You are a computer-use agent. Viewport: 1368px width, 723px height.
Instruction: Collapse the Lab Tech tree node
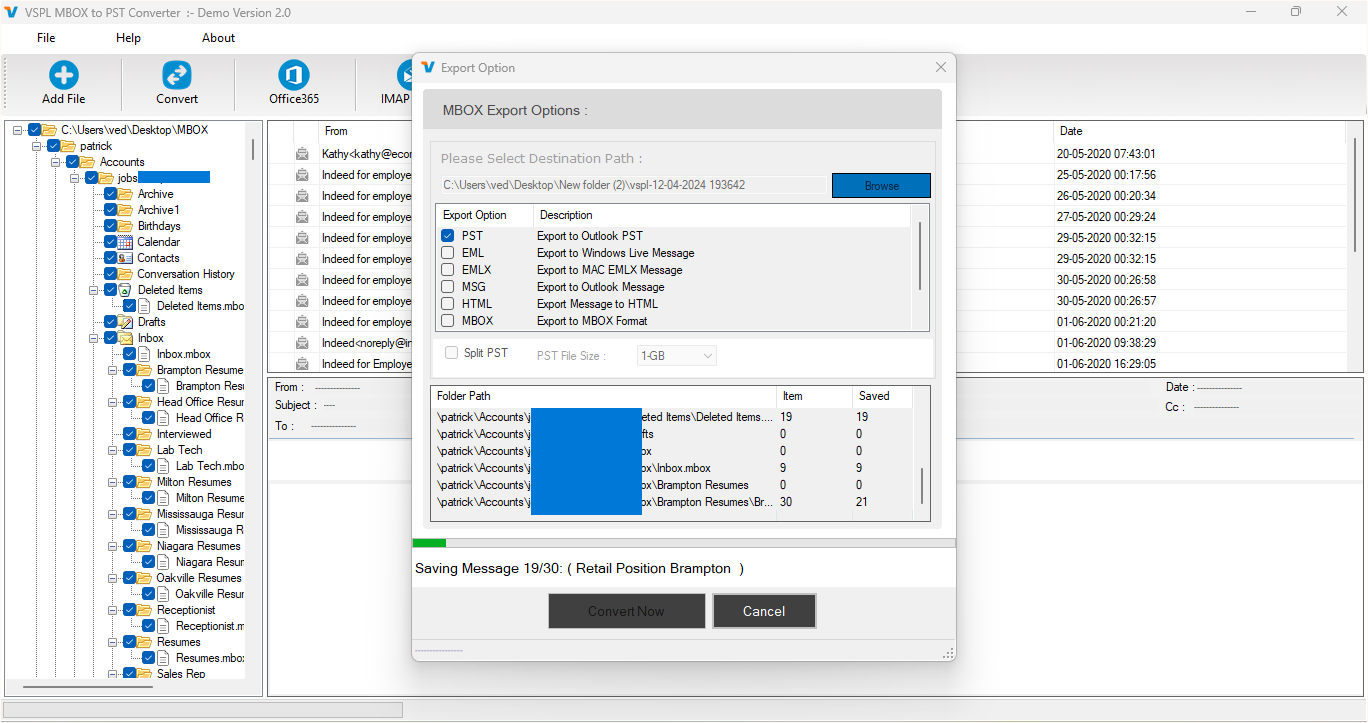pos(113,450)
